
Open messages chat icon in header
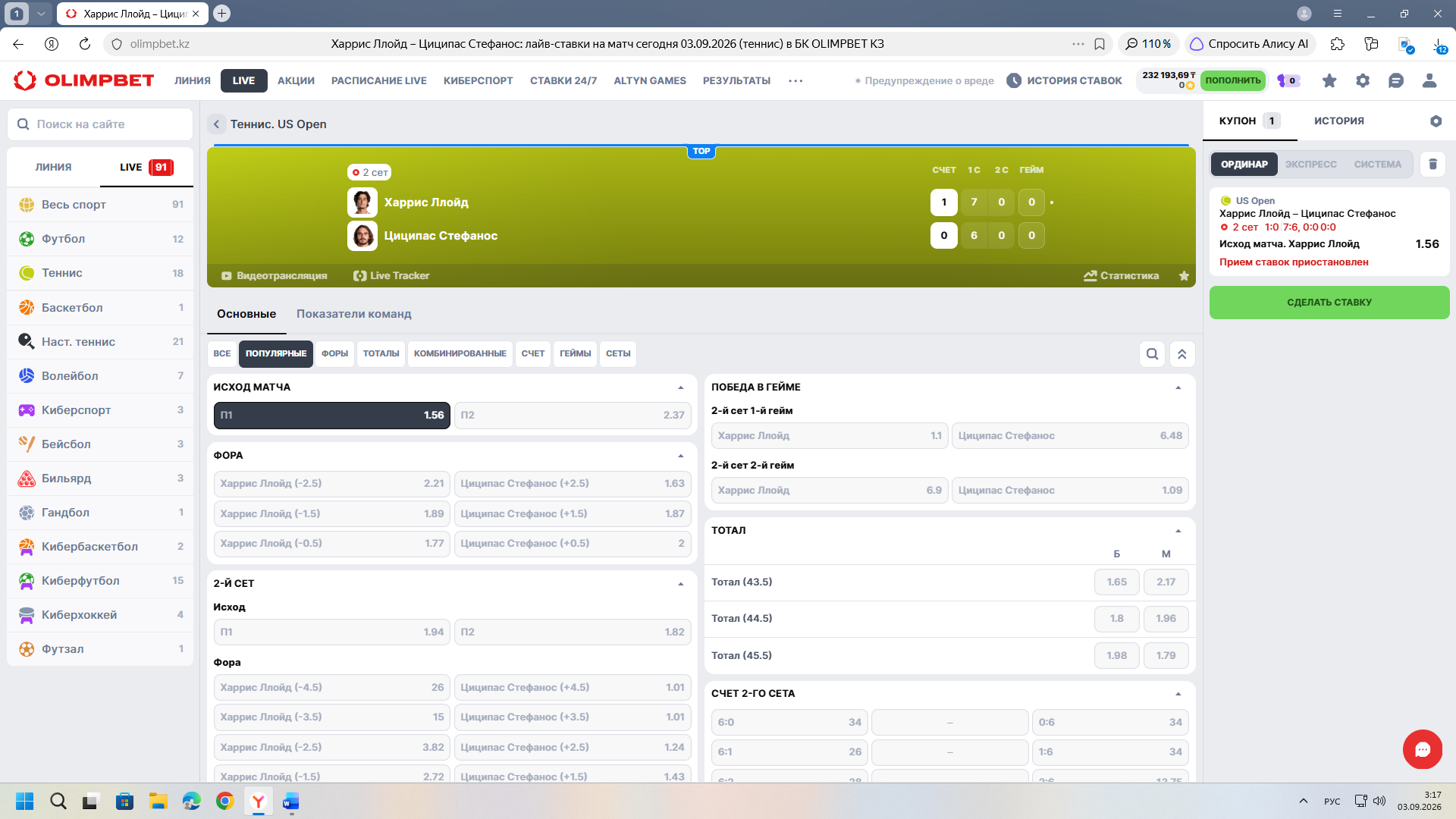pyautogui.click(x=1396, y=80)
